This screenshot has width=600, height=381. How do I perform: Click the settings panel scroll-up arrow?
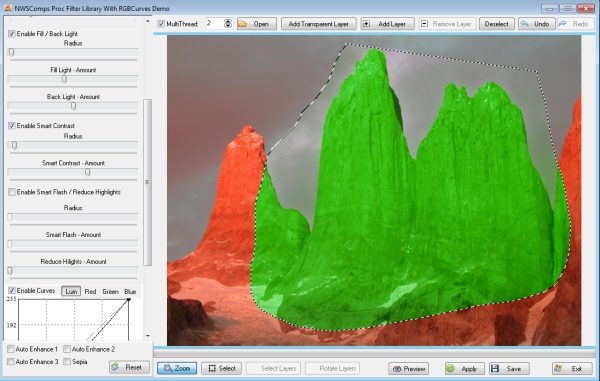(148, 21)
